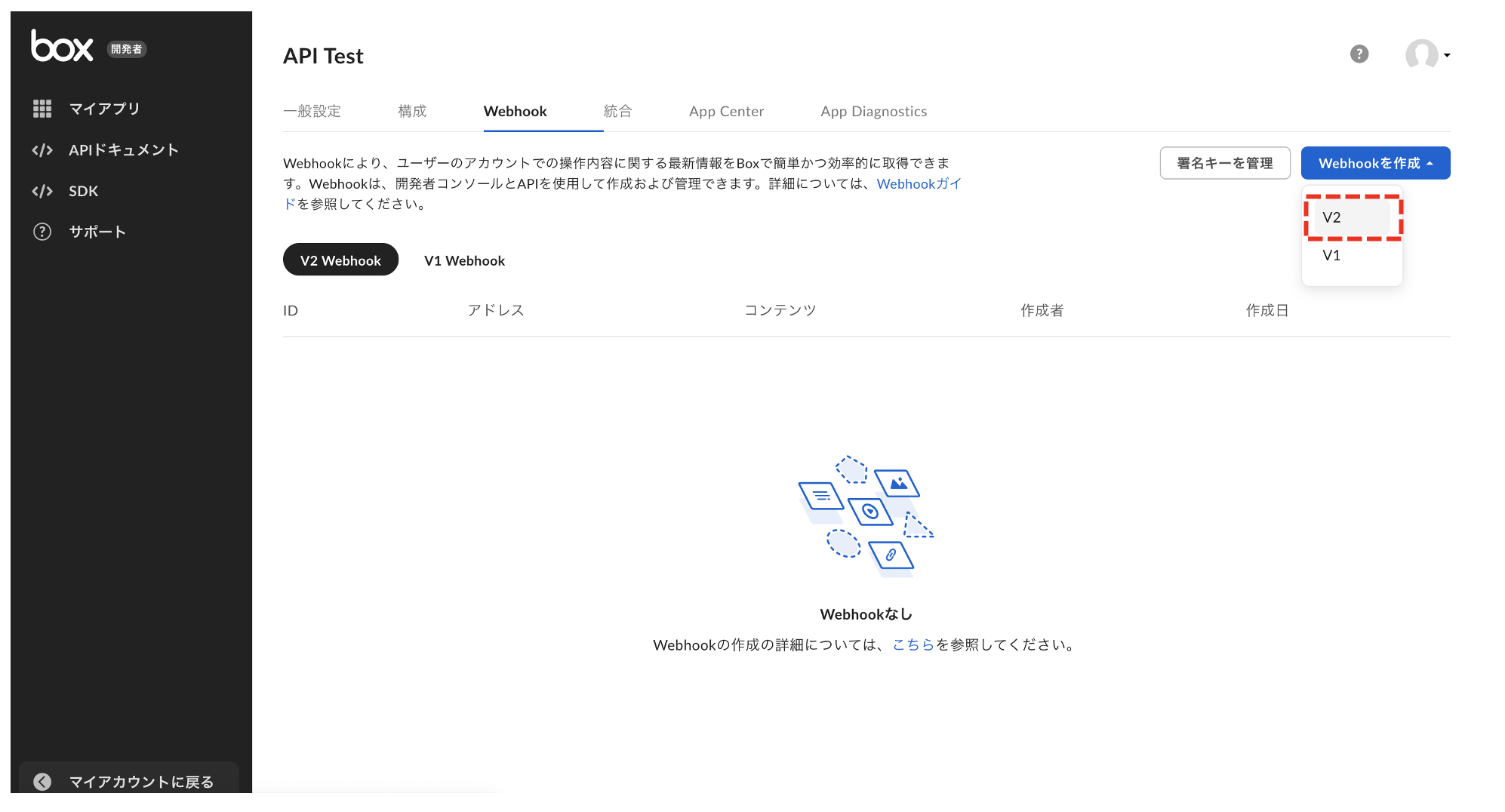
Task: Select the 一般設定 tab
Action: [312, 111]
